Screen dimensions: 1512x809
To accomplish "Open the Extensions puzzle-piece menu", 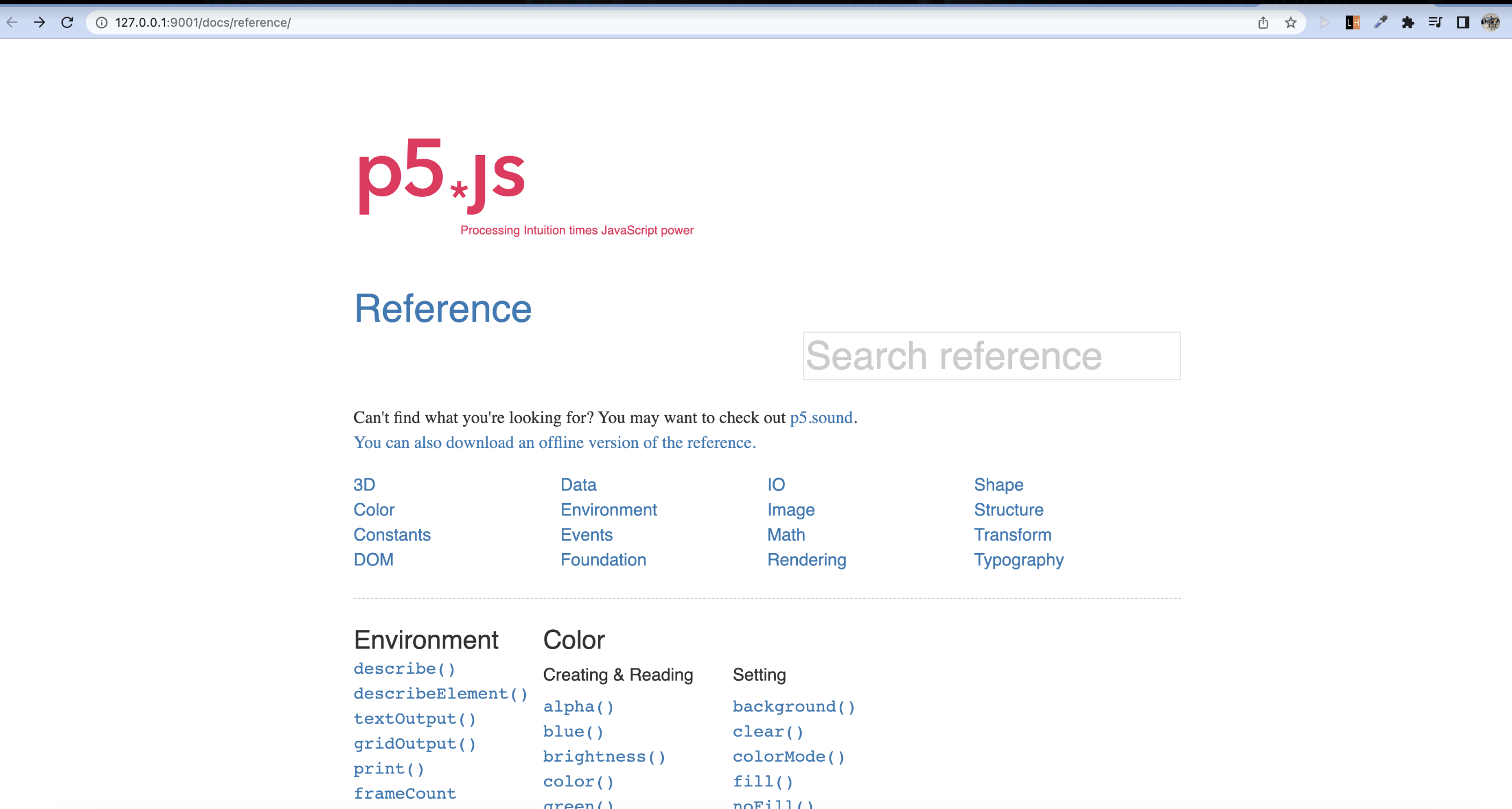I will [1407, 23].
